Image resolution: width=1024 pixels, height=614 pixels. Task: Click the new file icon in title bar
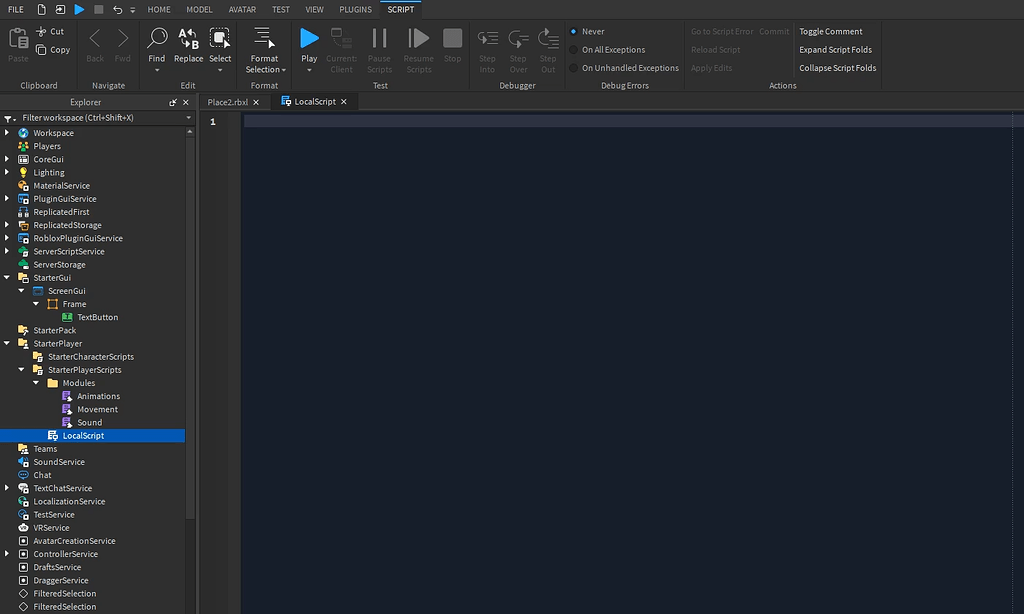pos(42,9)
